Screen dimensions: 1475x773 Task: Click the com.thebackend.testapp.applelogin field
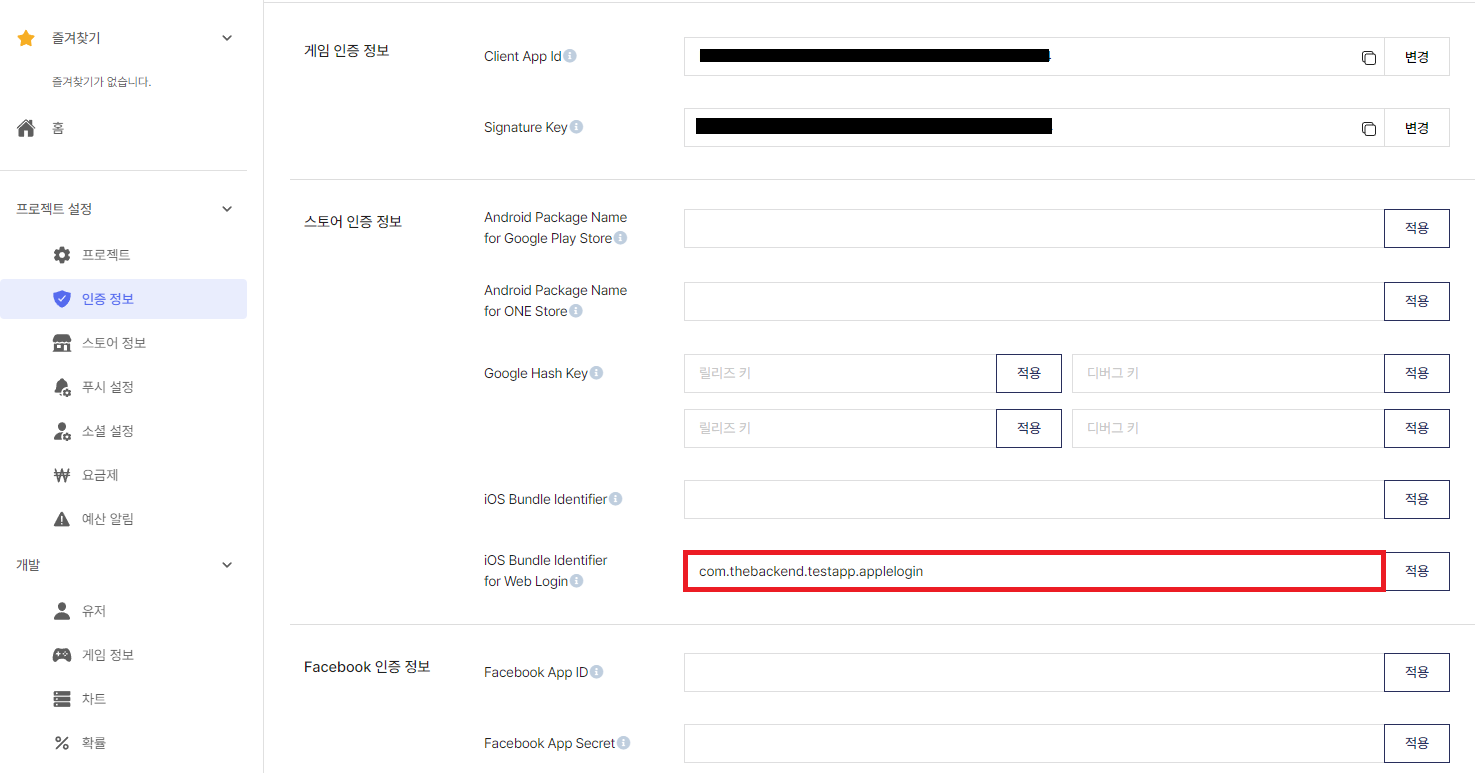[x=1034, y=571]
